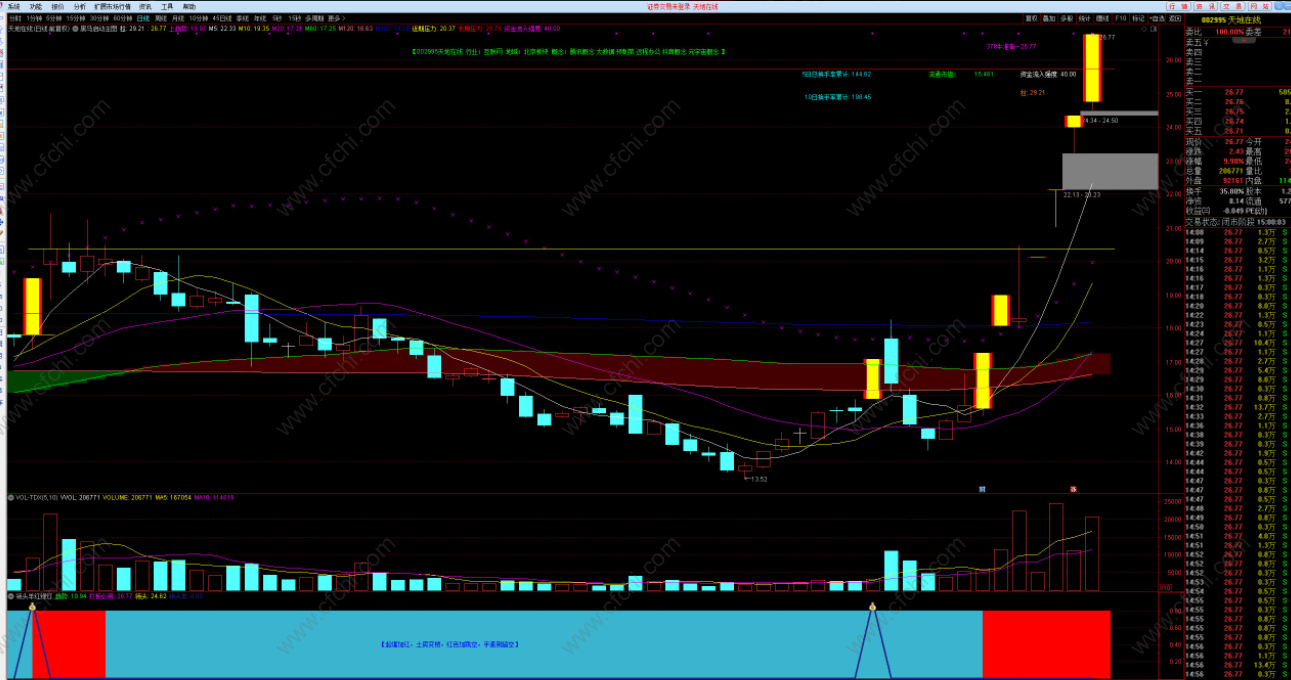Open F10 company info
The image size is (1291, 680).
tap(1121, 18)
